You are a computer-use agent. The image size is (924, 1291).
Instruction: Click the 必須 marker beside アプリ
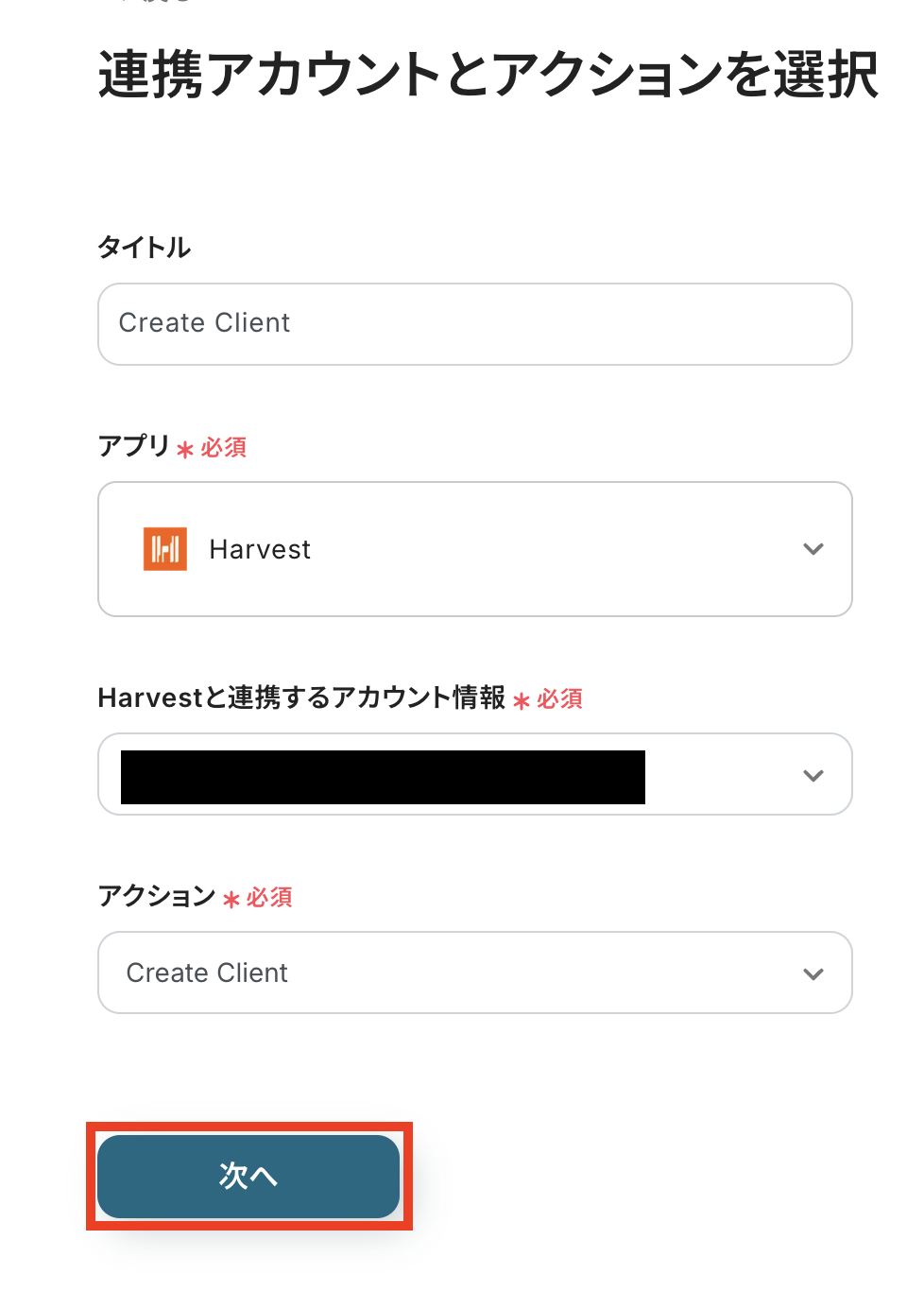(x=224, y=447)
